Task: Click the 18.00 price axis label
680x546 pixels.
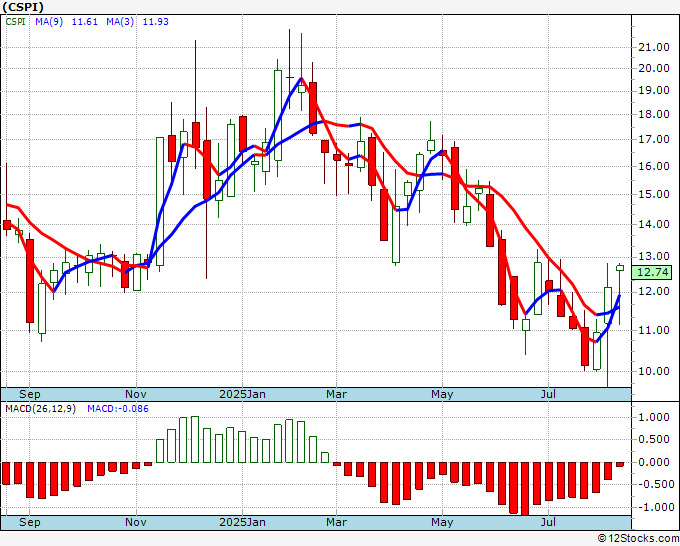Action: [x=654, y=114]
